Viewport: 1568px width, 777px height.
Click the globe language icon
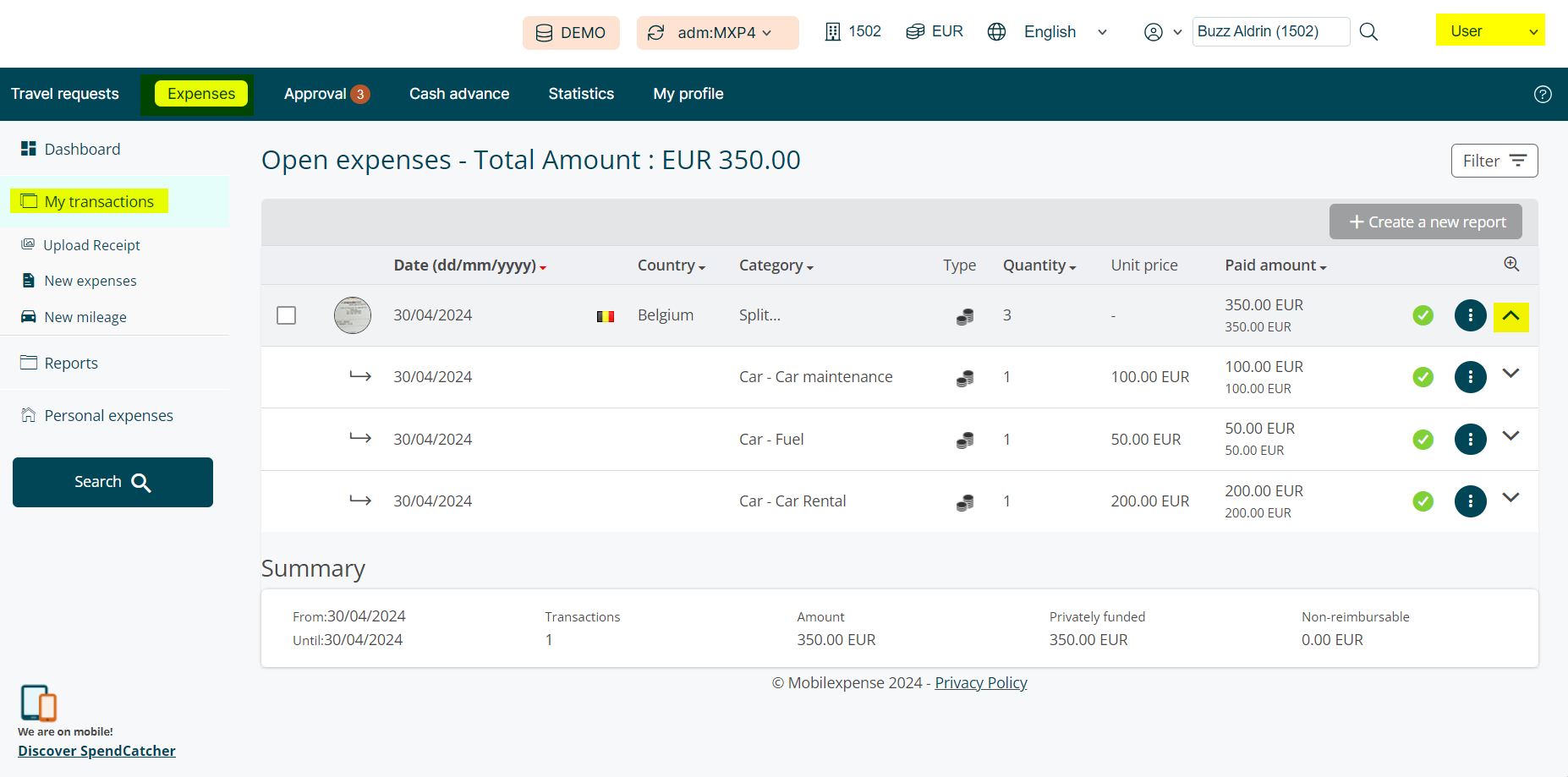pos(997,32)
